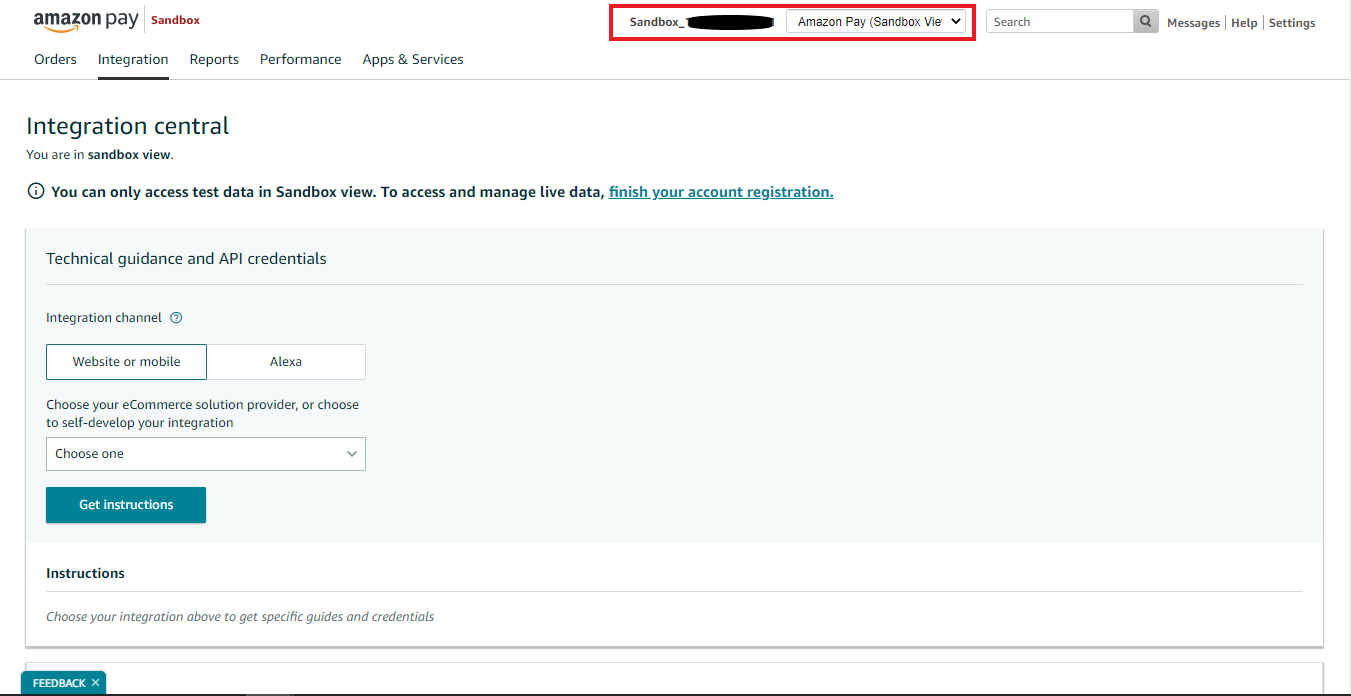
Task: Open the Integration channel help icon
Action: [x=176, y=318]
